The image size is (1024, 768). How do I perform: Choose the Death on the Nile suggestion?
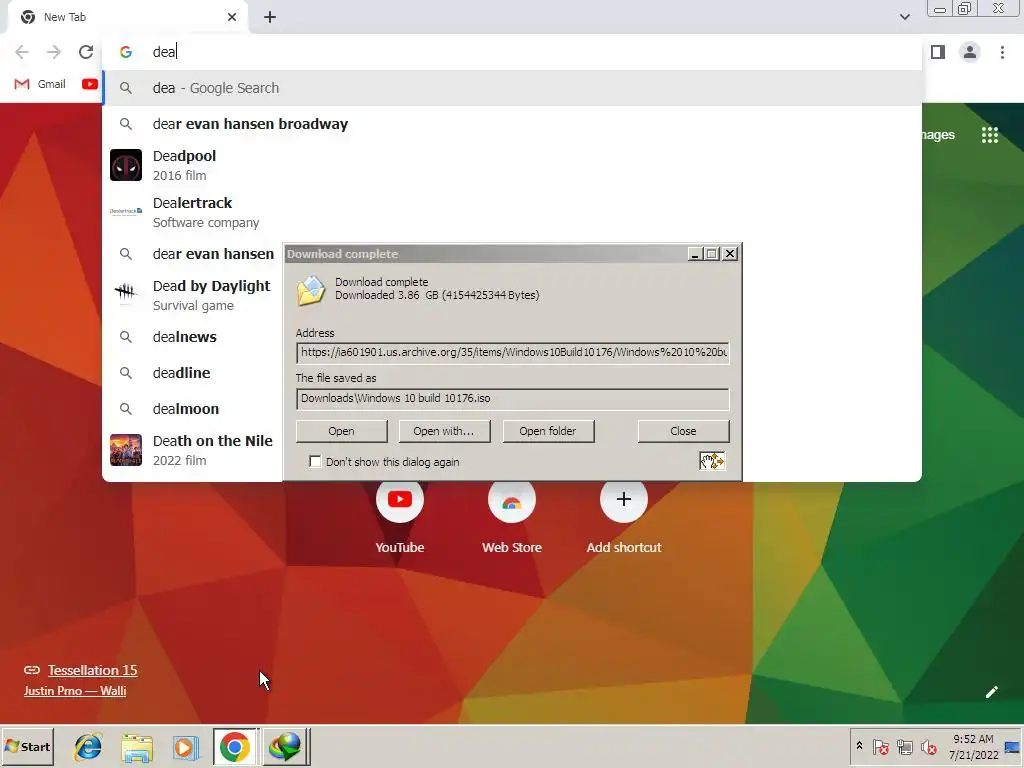point(193,450)
